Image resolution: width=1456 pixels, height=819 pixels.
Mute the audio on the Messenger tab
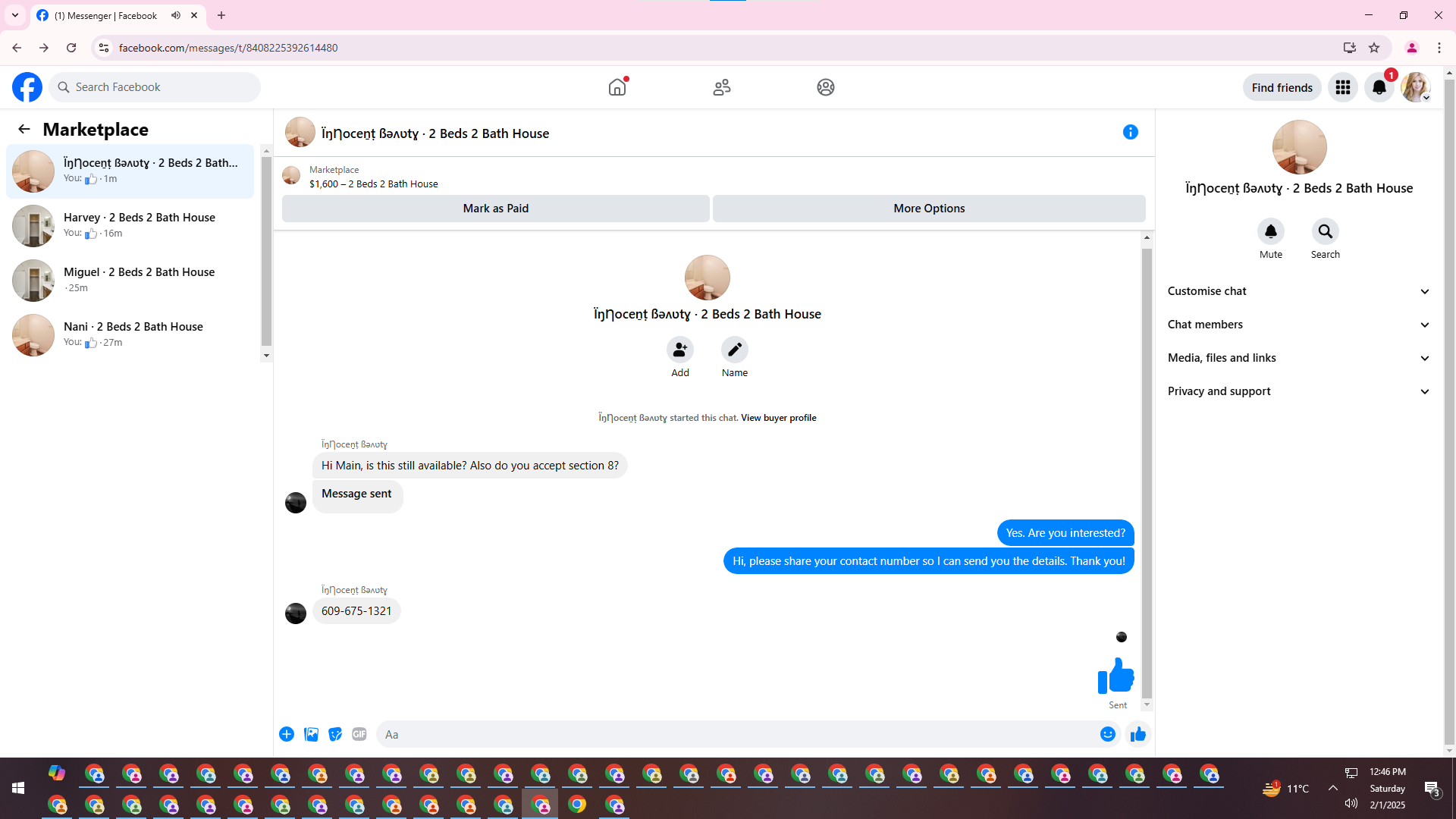point(176,15)
